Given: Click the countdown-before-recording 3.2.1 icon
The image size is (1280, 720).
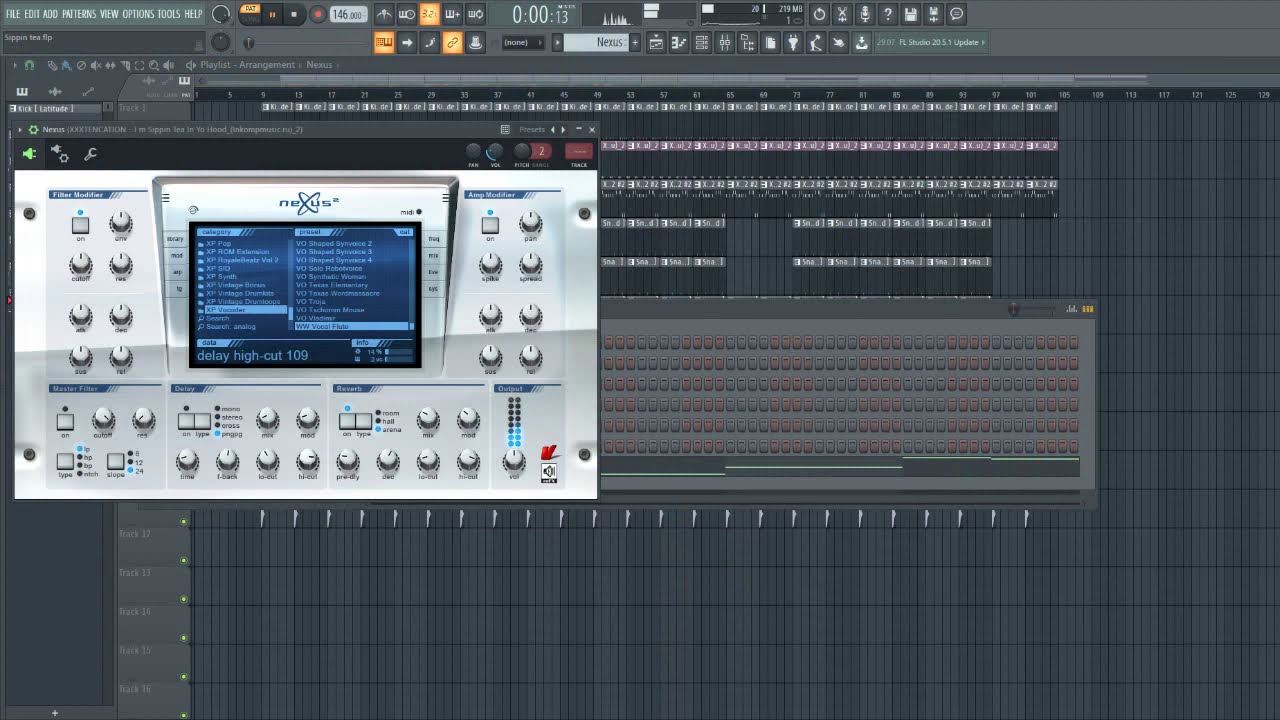Looking at the screenshot, I should click(x=429, y=14).
